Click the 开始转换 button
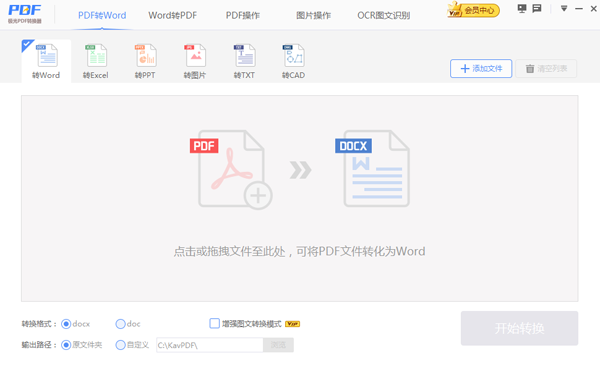Image resolution: width=600 pixels, height=366 pixels. pos(519,328)
